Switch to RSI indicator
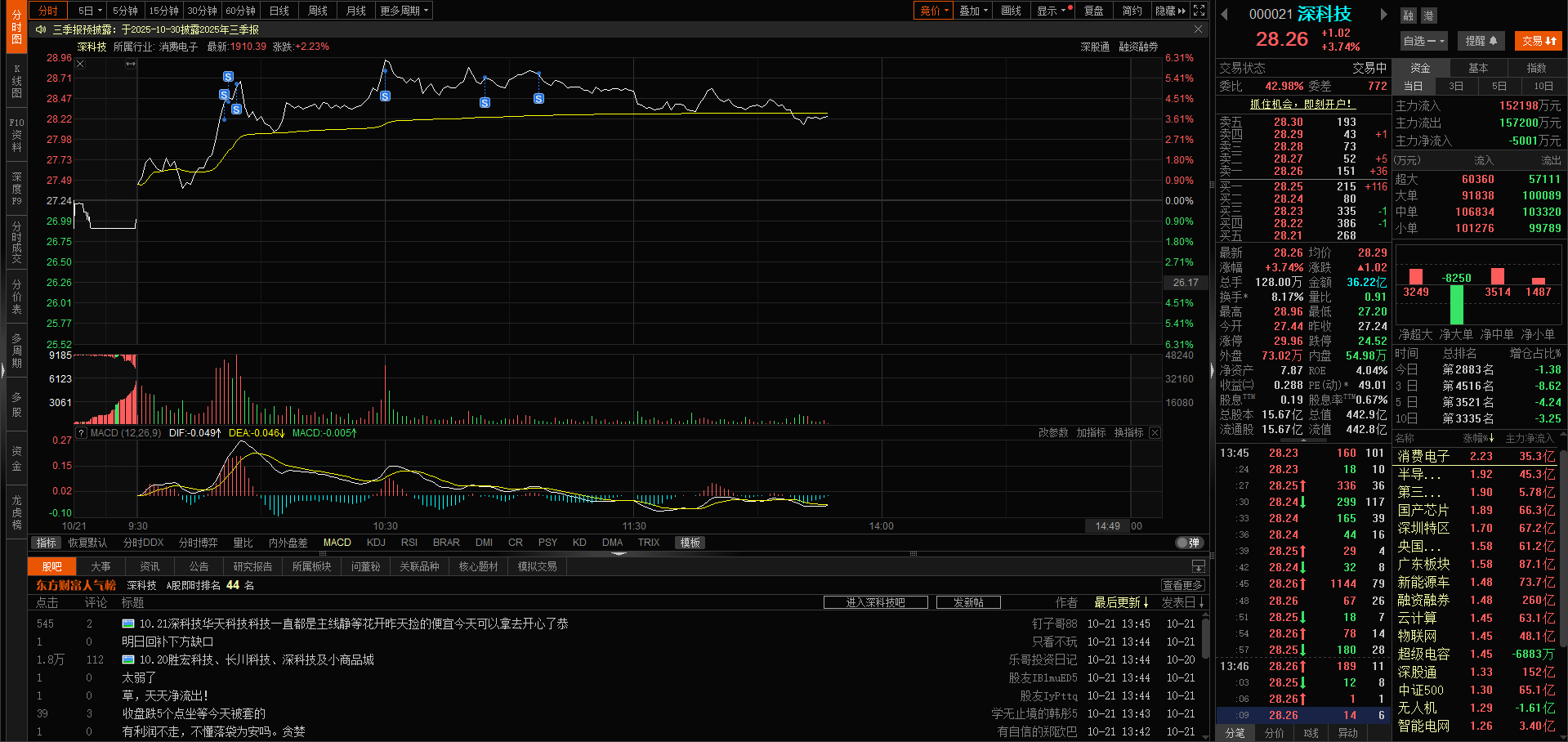 pos(409,543)
